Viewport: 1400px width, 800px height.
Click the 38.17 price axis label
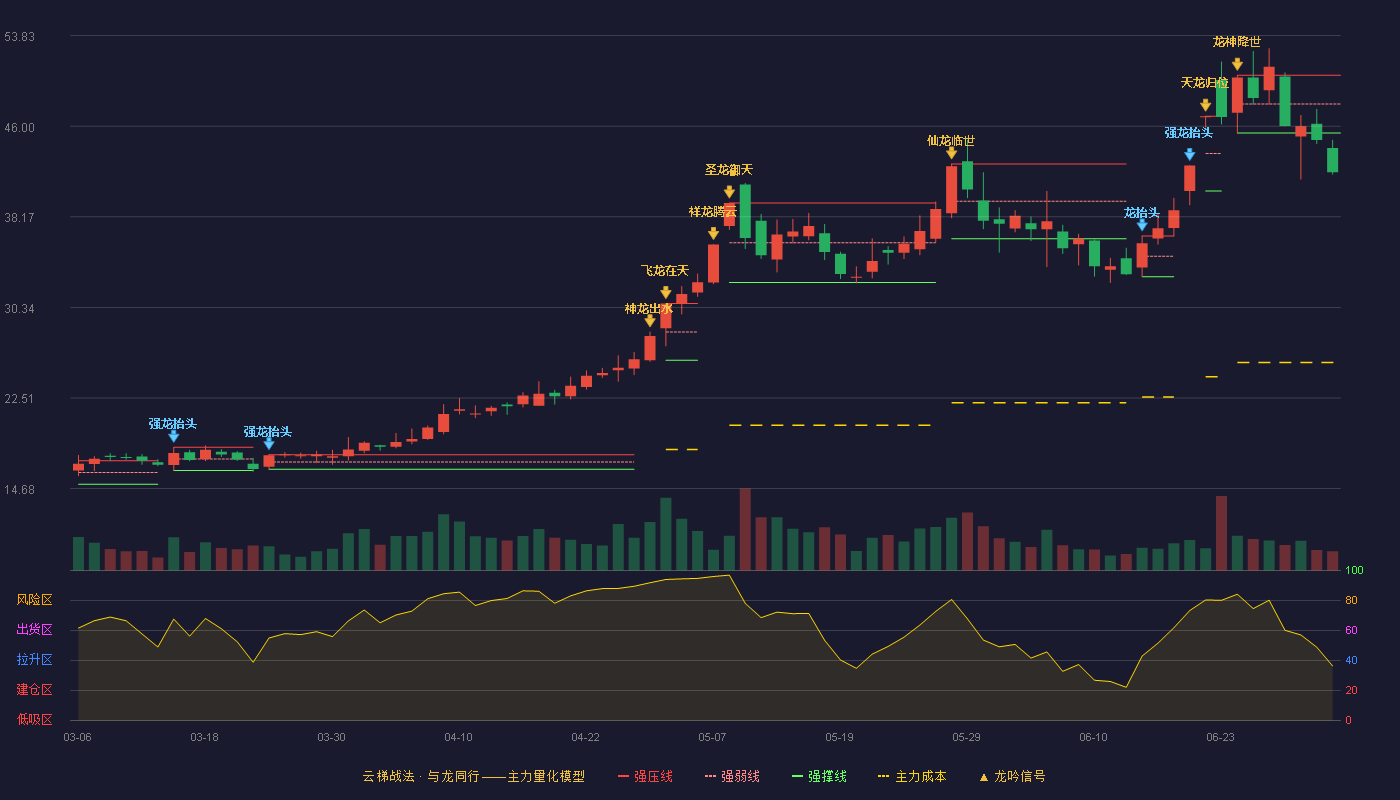pos(20,217)
